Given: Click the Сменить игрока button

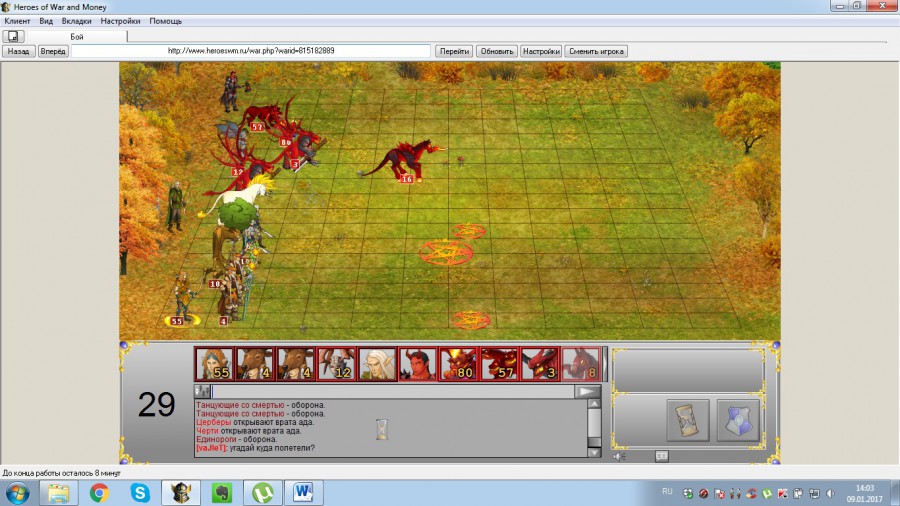Looking at the screenshot, I should (x=596, y=51).
